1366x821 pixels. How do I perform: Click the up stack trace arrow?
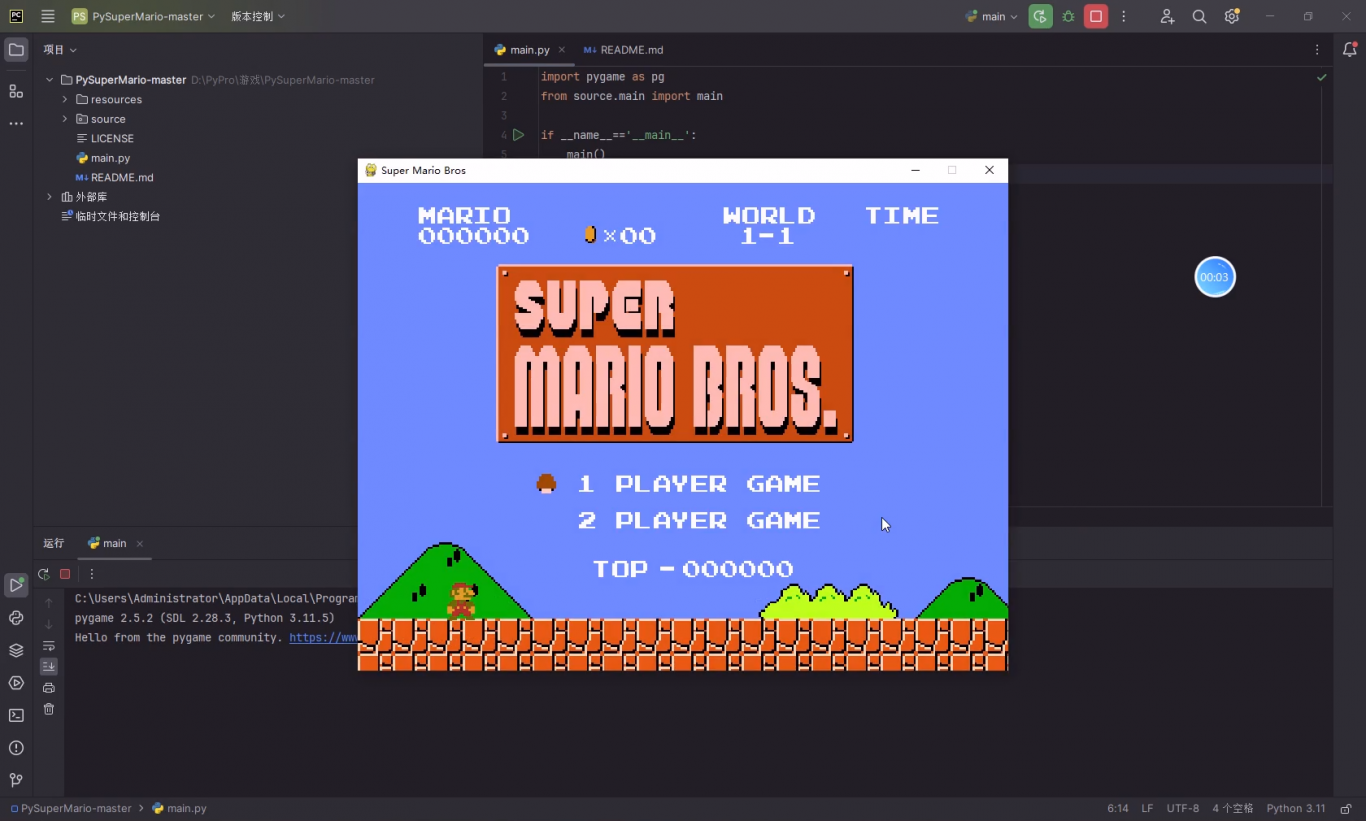pyautogui.click(x=49, y=603)
